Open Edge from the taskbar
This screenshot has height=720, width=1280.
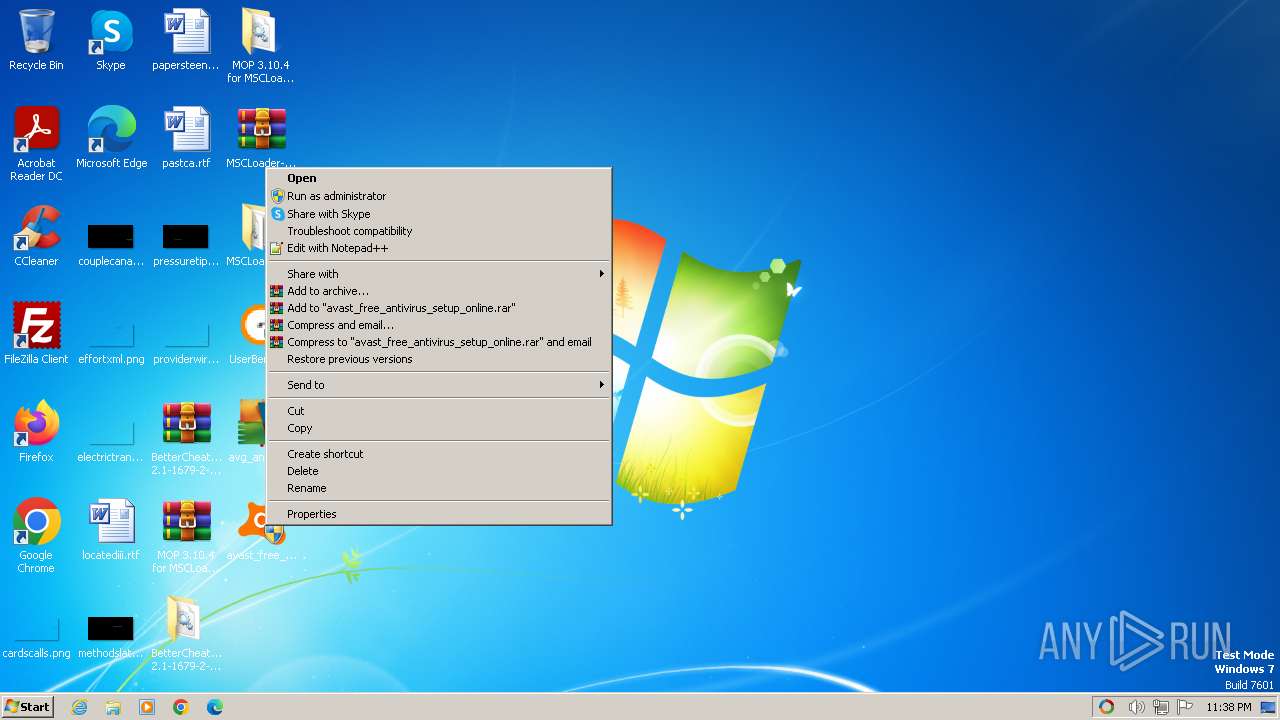pos(215,707)
